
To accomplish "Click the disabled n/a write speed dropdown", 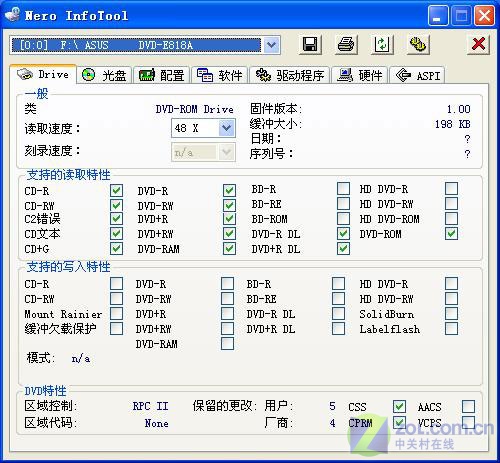I will [x=203, y=153].
